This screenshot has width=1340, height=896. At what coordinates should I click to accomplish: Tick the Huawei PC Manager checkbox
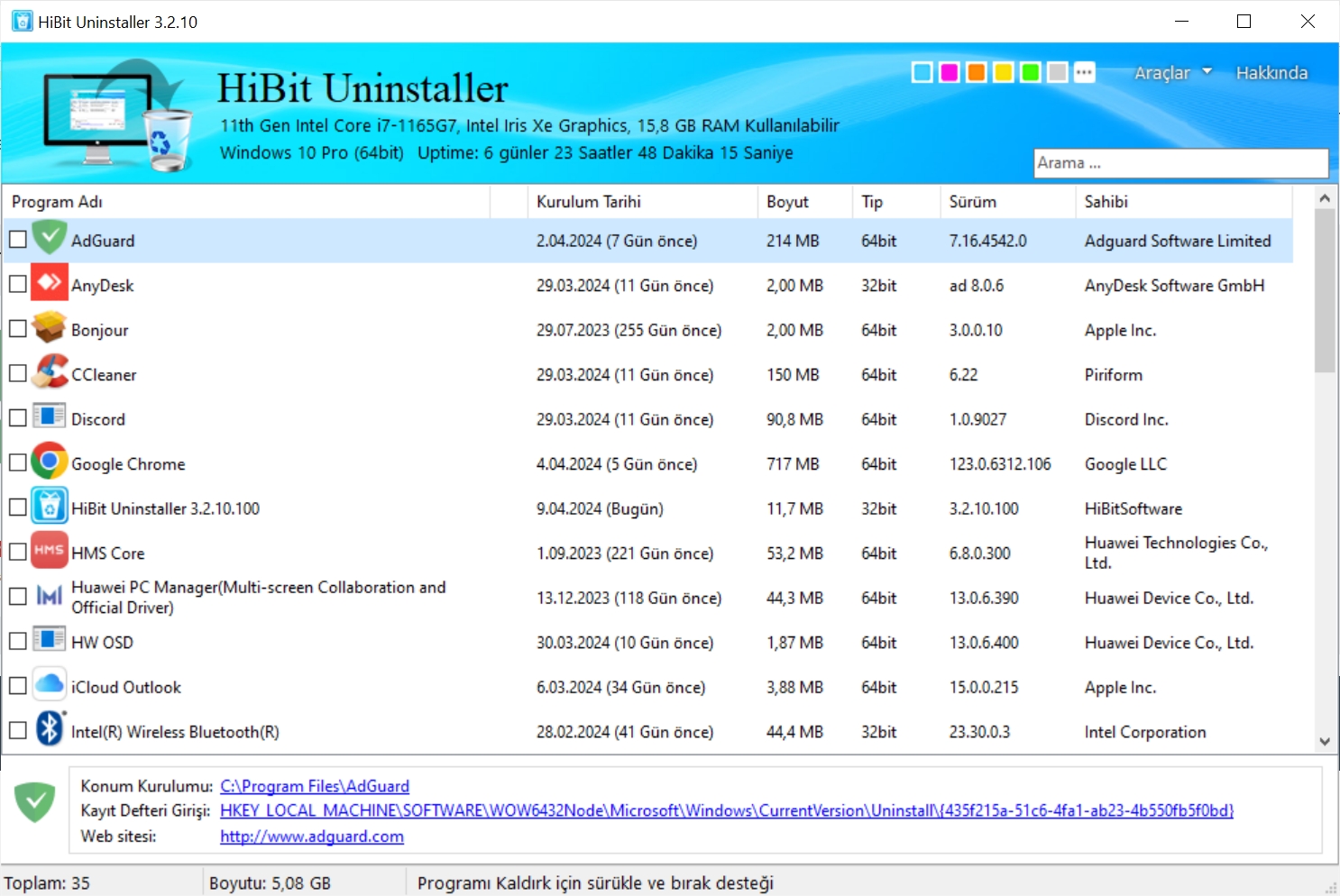tap(18, 597)
